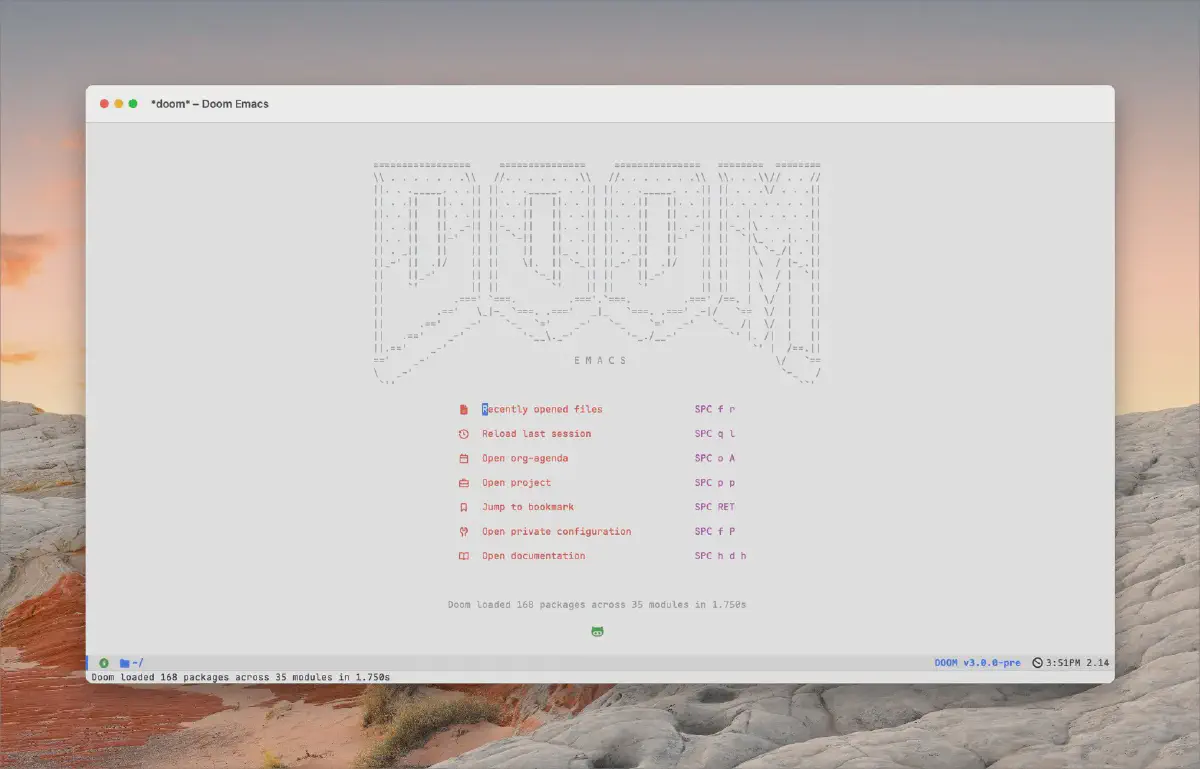Click the bookmark icon beside Jump to bookmark
The width and height of the screenshot is (1200, 769).
(x=463, y=507)
